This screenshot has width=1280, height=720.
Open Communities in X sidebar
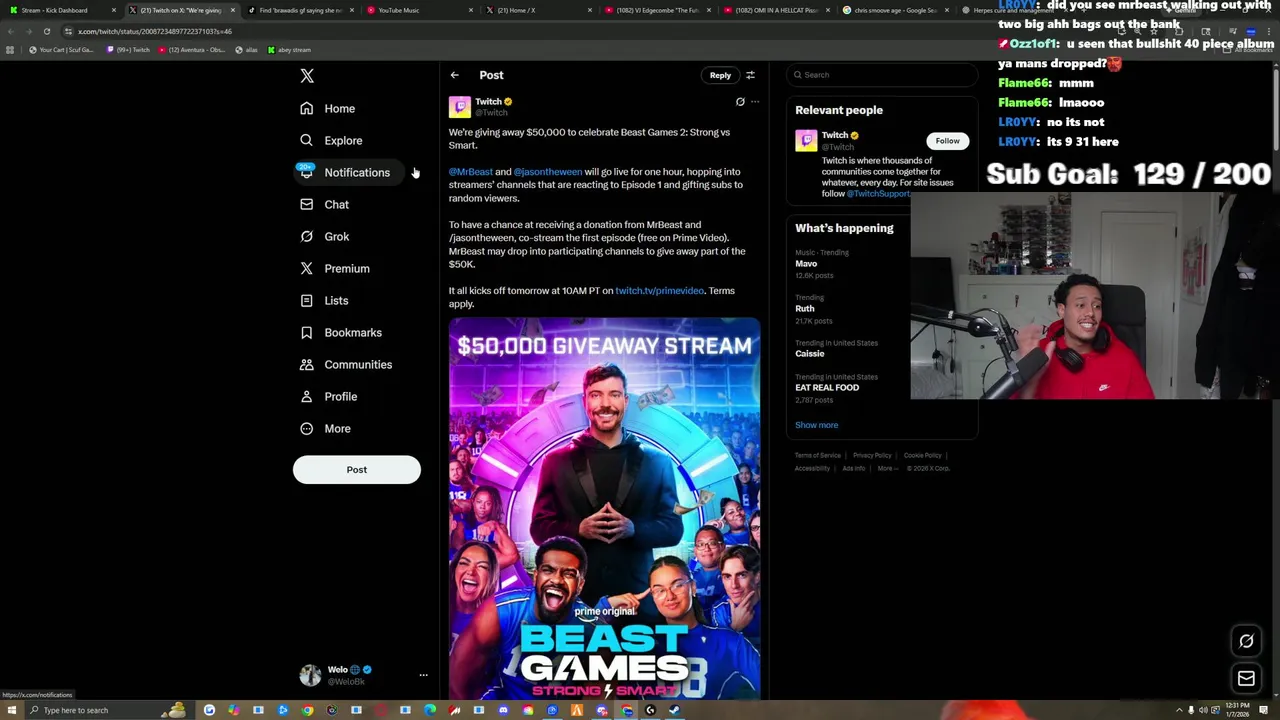tap(346, 364)
